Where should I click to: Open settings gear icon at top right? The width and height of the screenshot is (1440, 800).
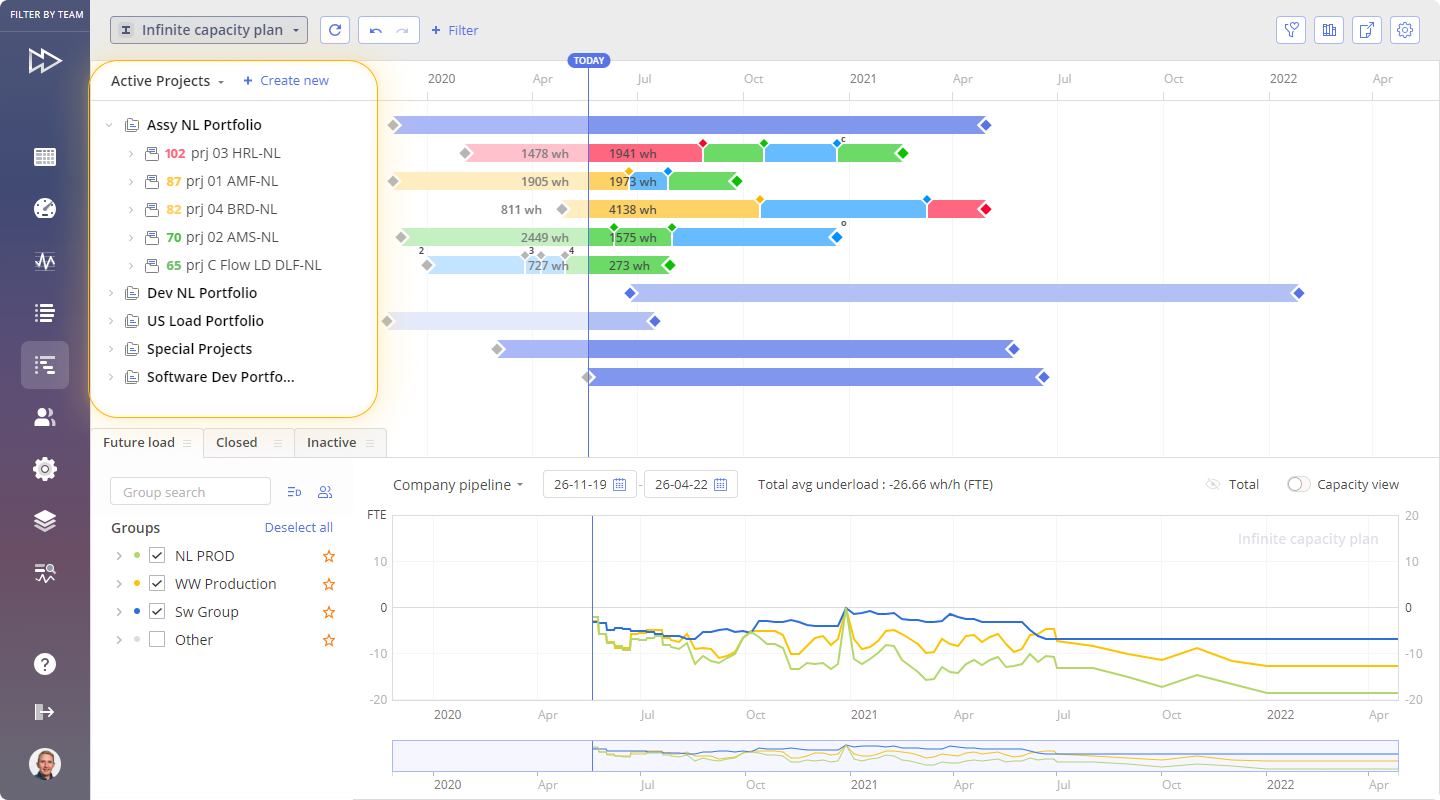[x=1405, y=30]
